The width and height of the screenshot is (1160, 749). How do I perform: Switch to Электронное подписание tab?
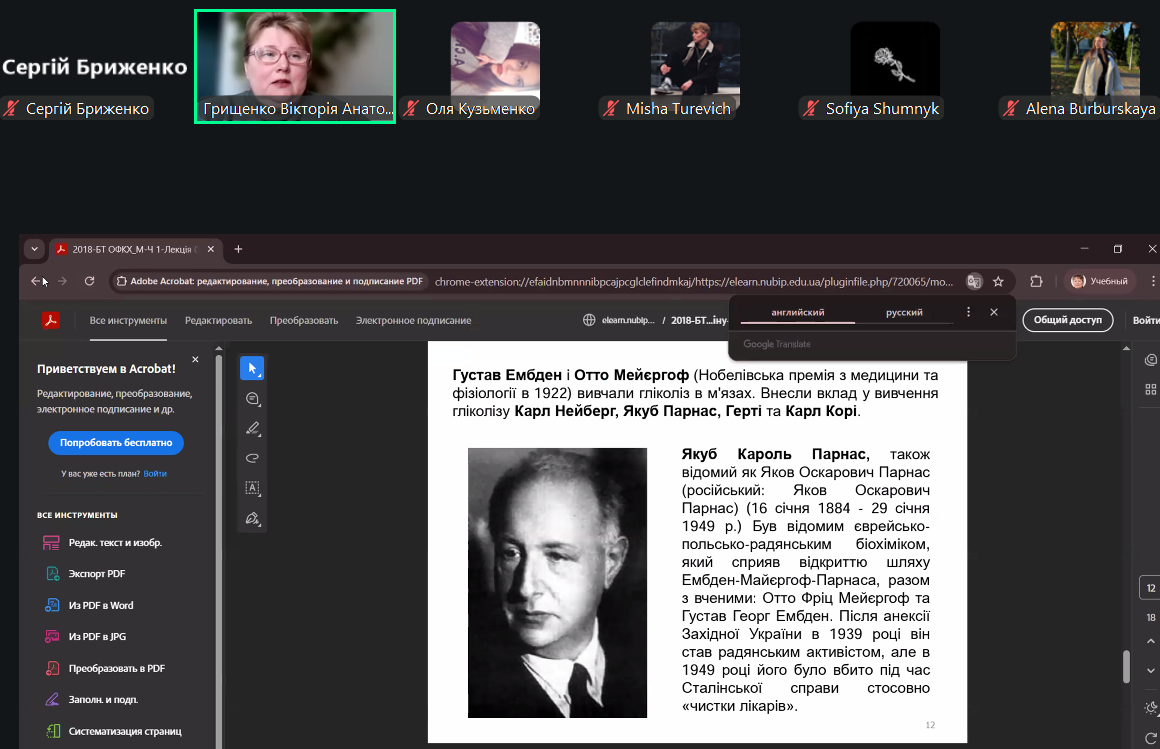(413, 321)
